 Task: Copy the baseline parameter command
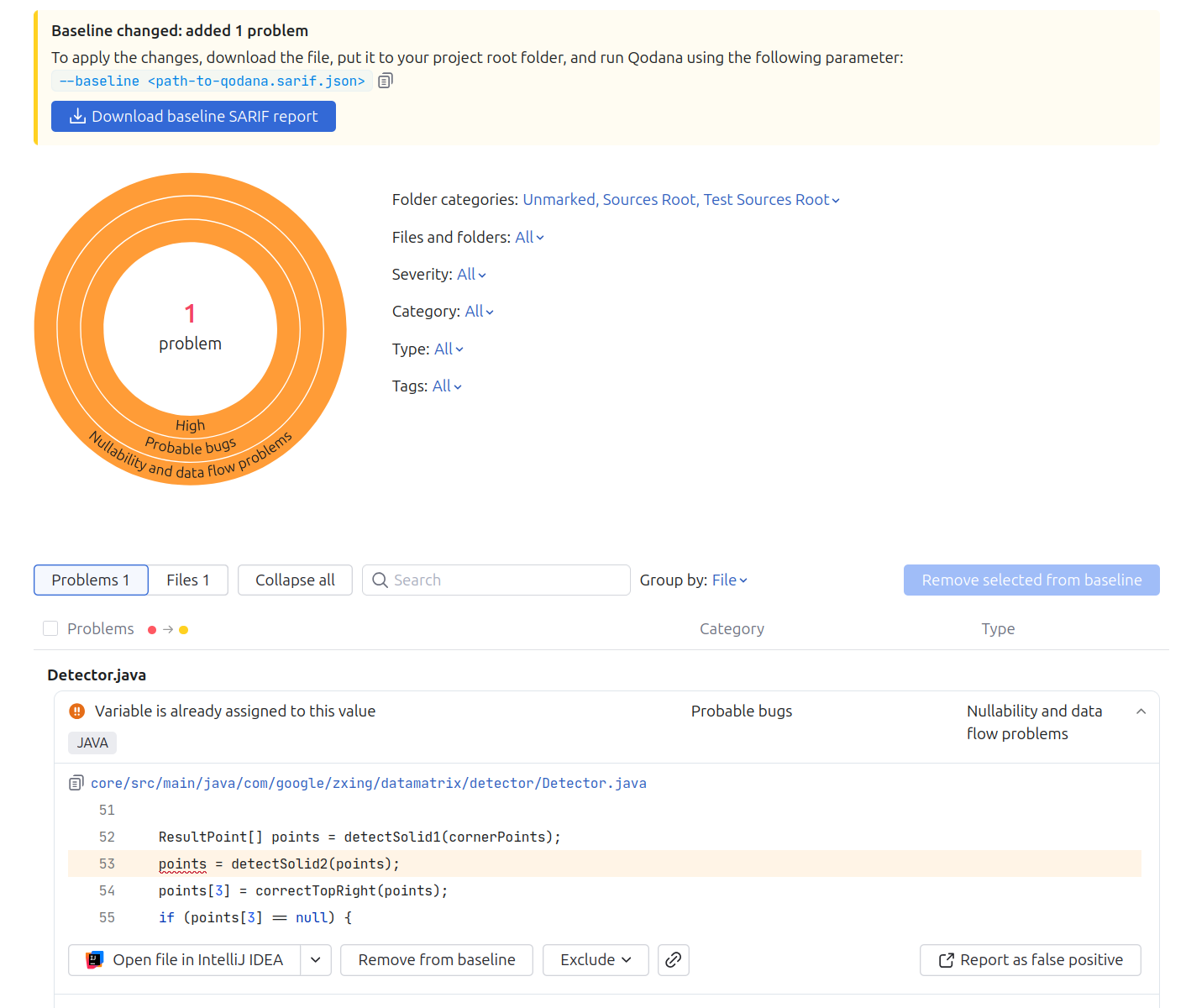pos(386,81)
